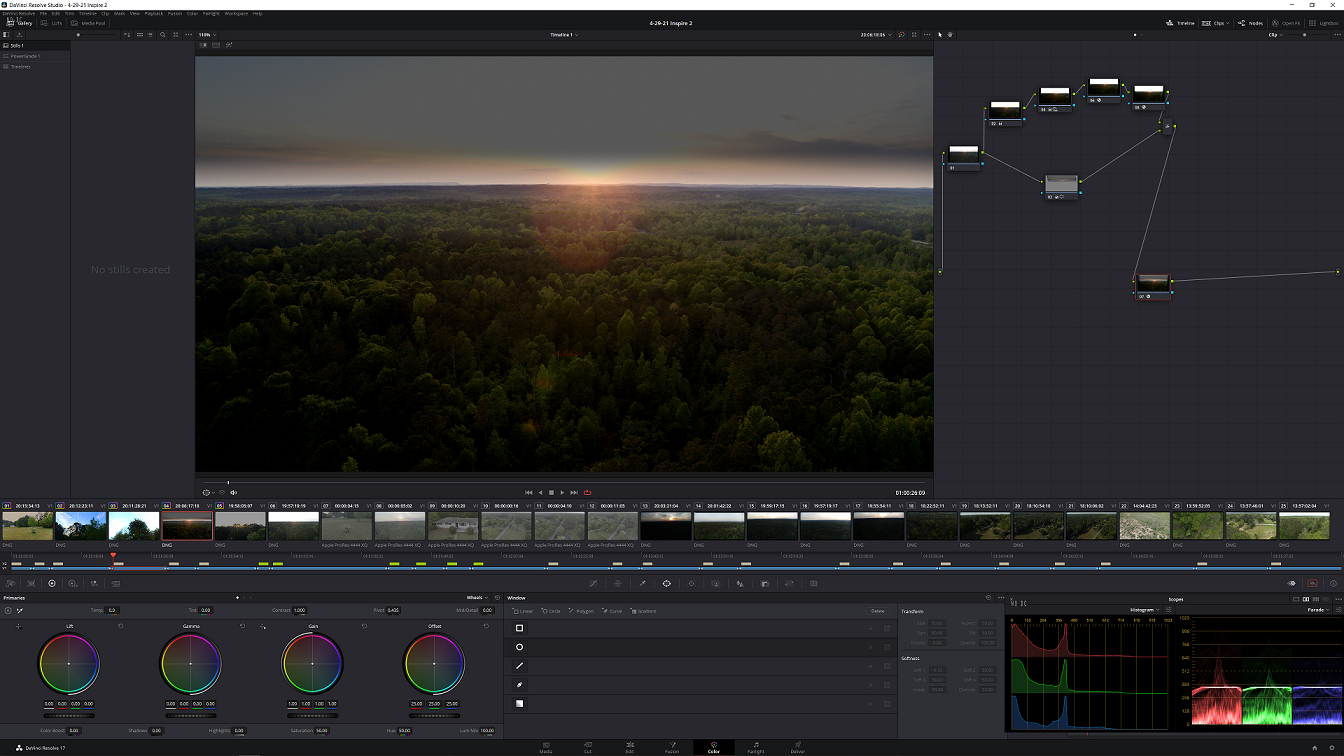
Task: Open the node editor Clip mode dropdown
Action: pos(1275,35)
